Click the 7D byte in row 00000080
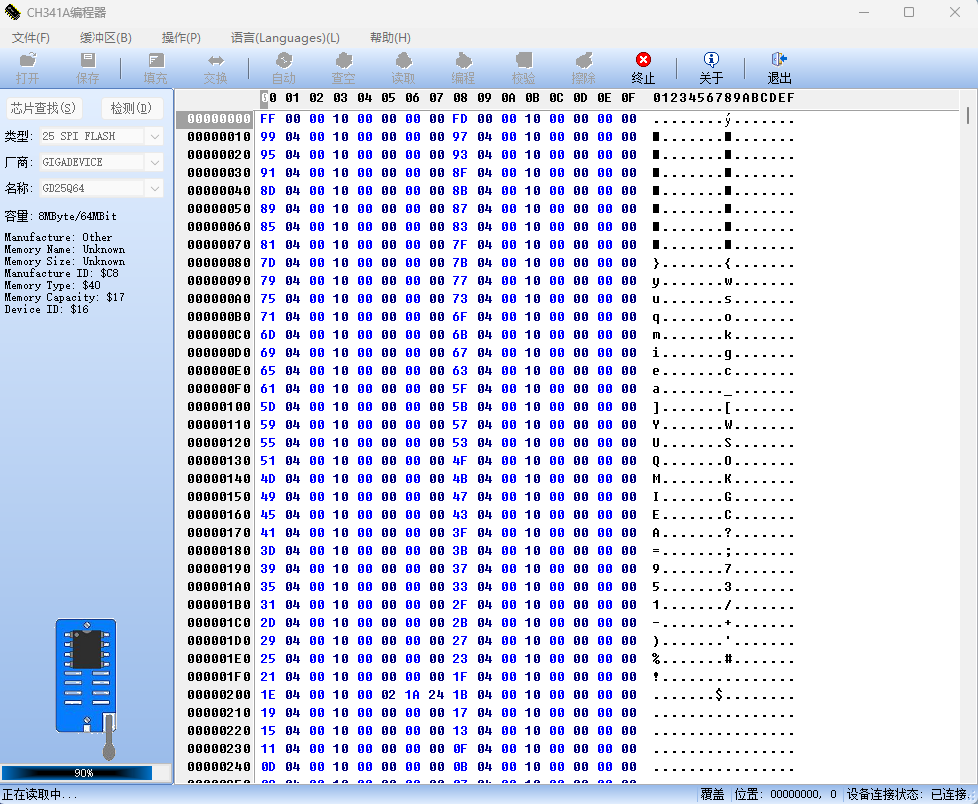This screenshot has width=978, height=804. [x=268, y=263]
